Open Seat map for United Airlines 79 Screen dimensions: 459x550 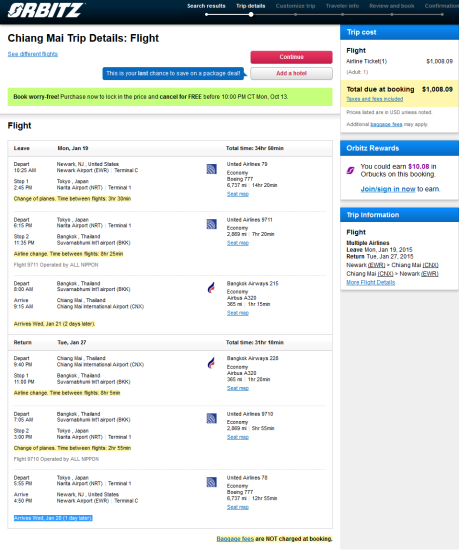(238, 194)
